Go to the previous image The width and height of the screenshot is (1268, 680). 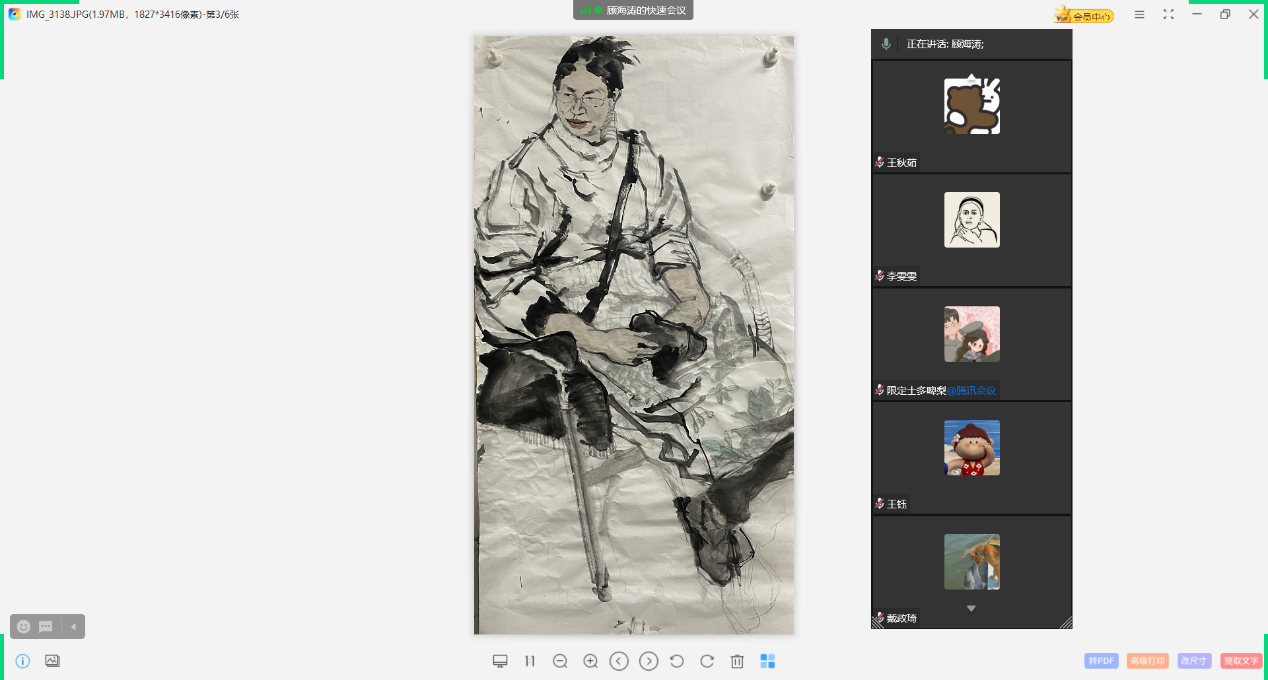tap(619, 661)
